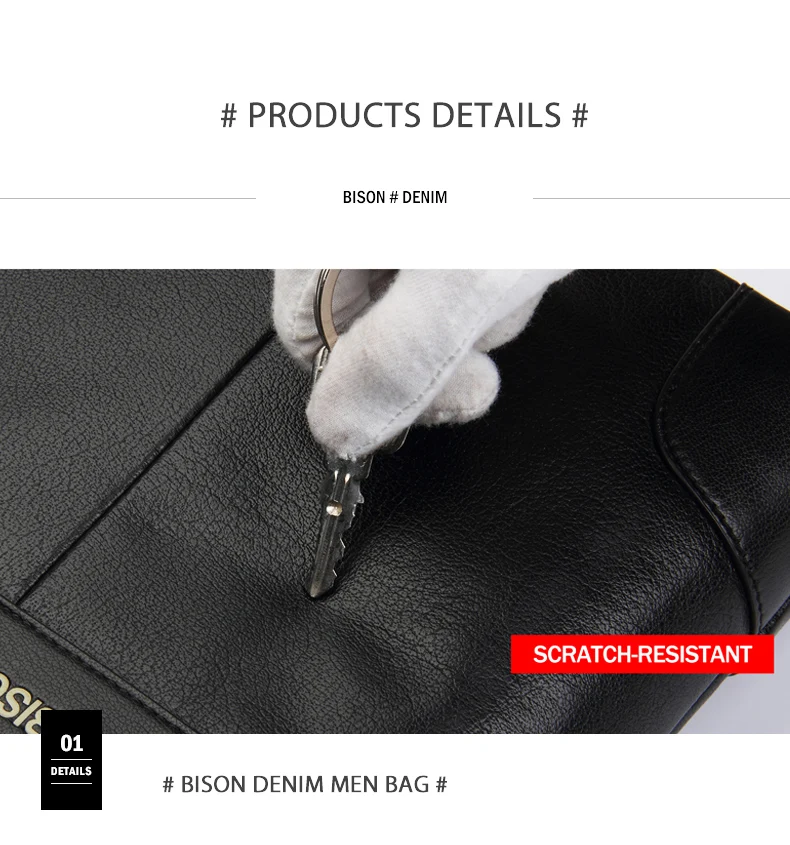The image size is (790, 845).
Task: Click the "# BISON DENIM MEN BAG #" caption
Action: point(305,785)
